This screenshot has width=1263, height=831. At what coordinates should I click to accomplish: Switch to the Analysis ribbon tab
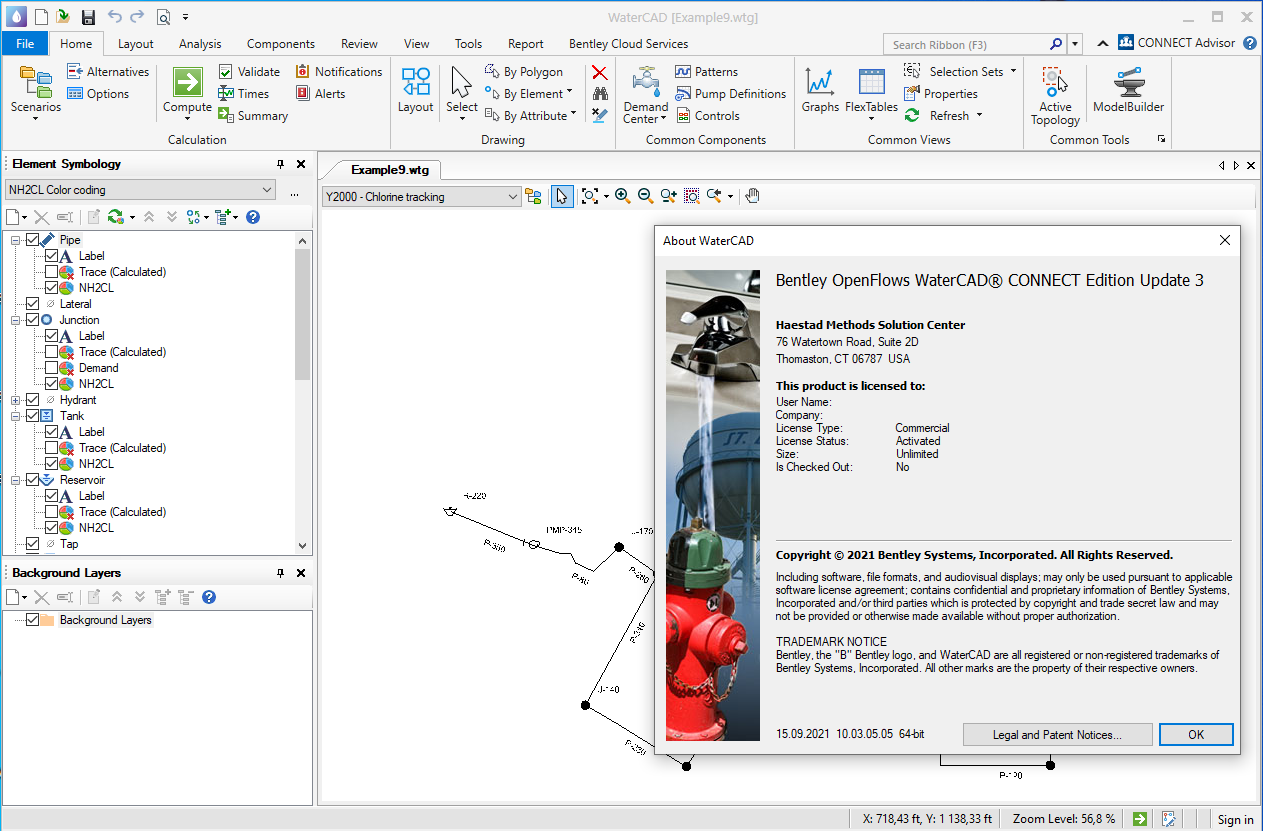200,44
